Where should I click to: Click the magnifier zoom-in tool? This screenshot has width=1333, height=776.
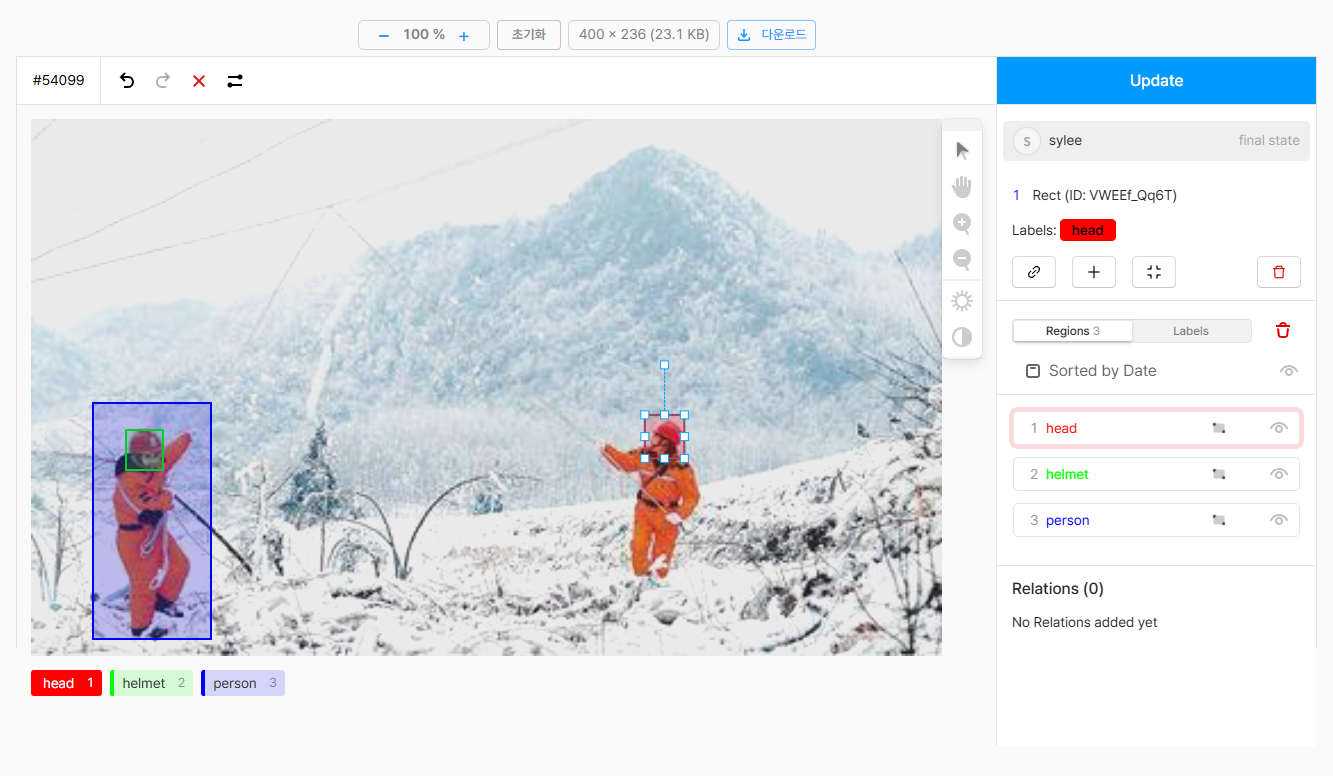(x=962, y=223)
